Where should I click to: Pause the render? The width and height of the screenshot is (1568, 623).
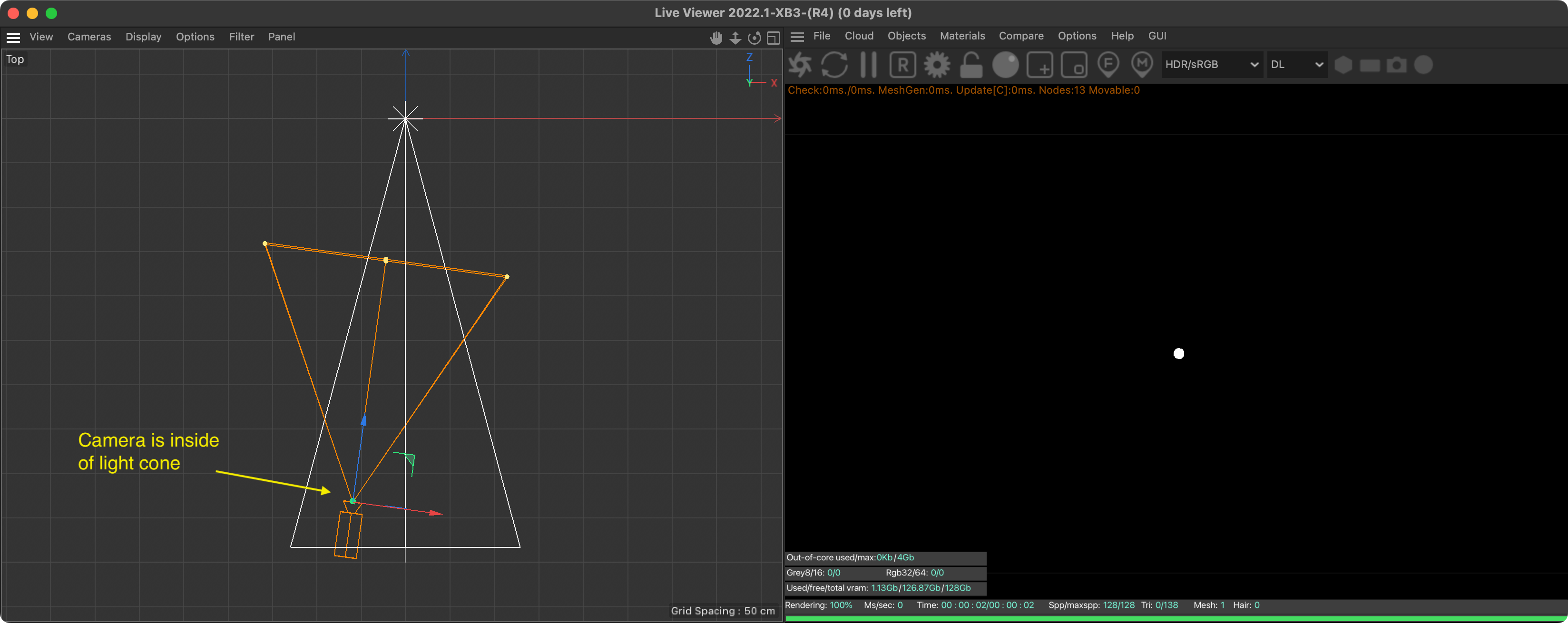[869, 65]
